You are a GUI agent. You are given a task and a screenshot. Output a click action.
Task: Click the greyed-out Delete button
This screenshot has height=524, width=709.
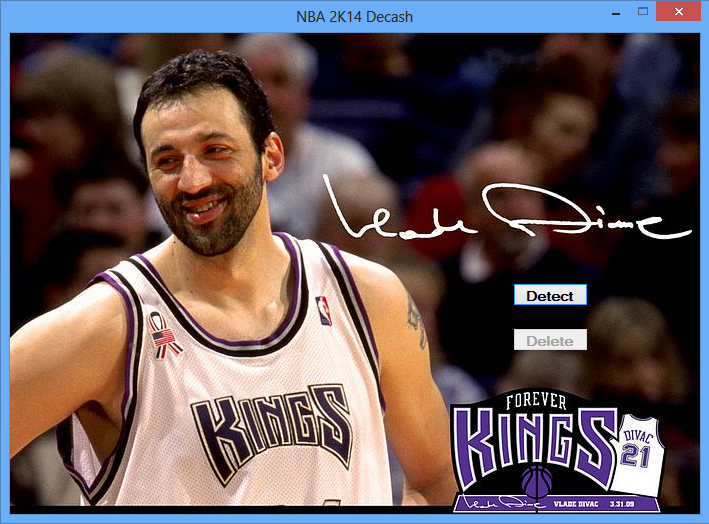(x=550, y=340)
